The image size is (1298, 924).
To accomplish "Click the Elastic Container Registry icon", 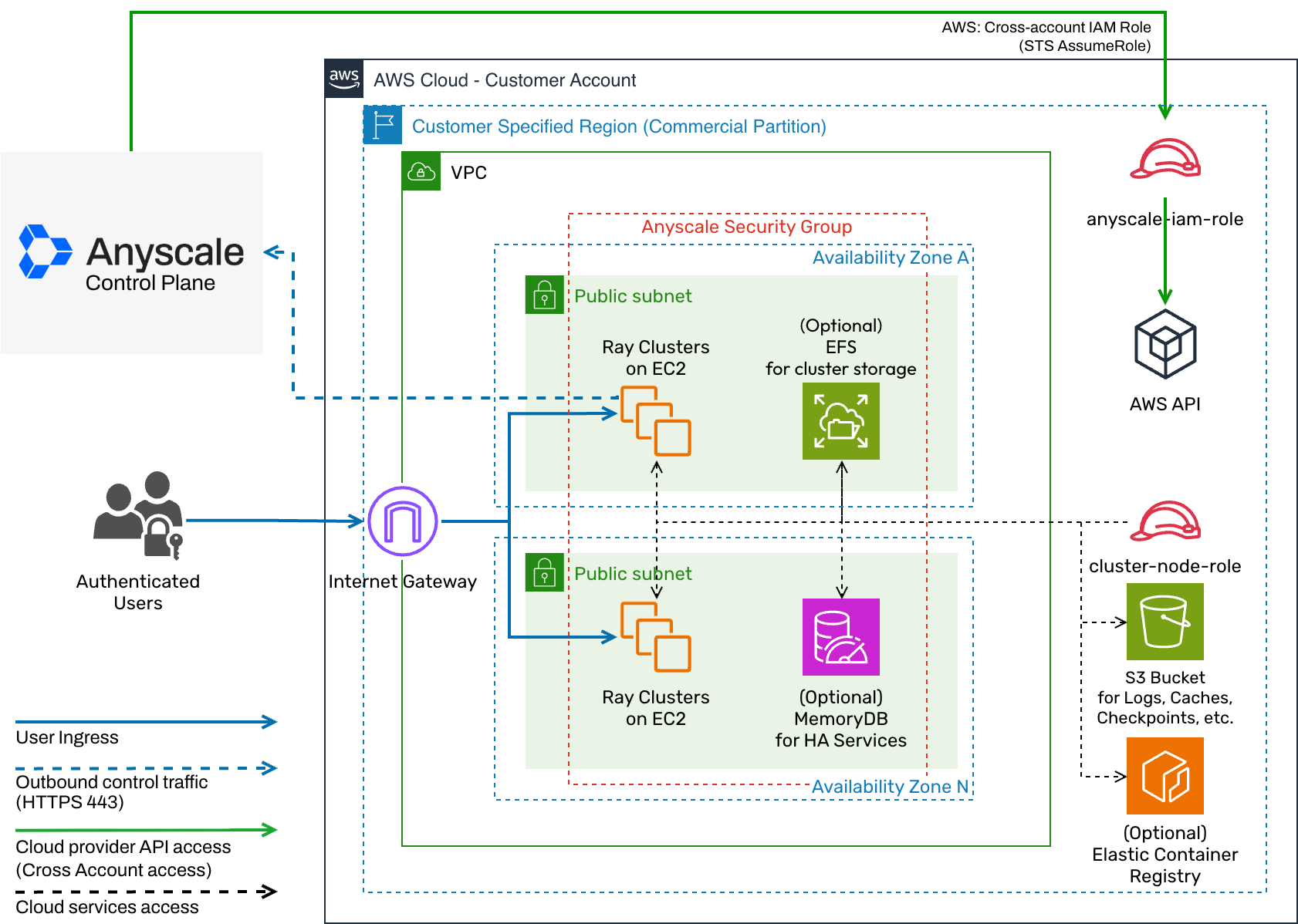I will coord(1164,776).
